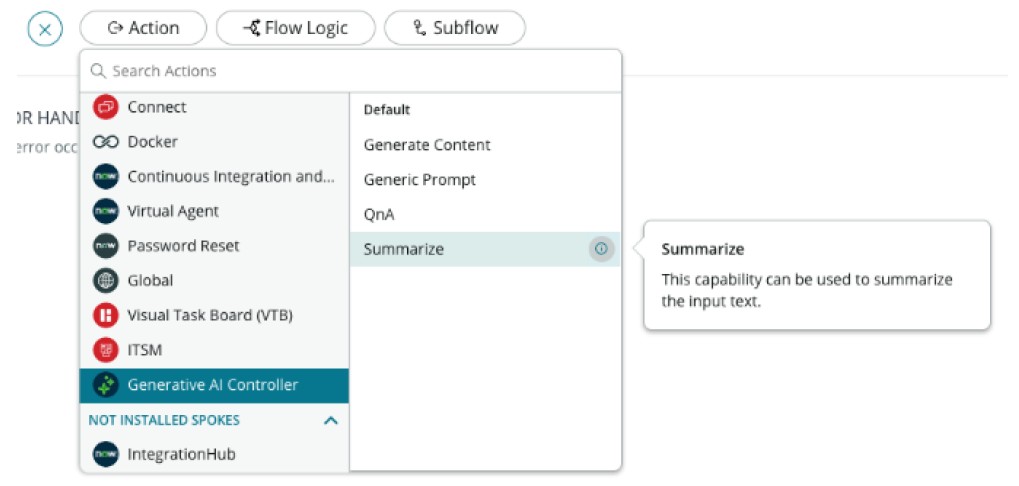The image size is (1019, 486).
Task: Click the Visual Task Board icon
Action: pyautogui.click(x=106, y=315)
